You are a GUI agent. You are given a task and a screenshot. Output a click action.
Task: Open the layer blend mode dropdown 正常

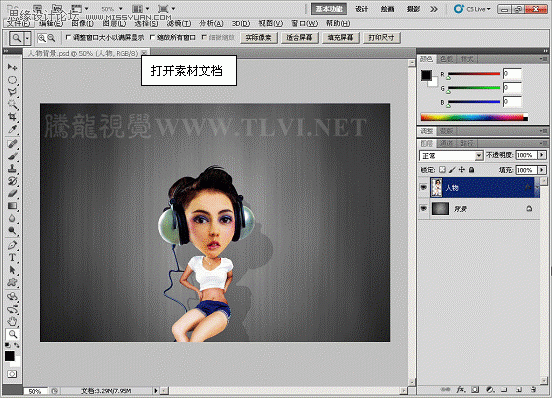(451, 155)
